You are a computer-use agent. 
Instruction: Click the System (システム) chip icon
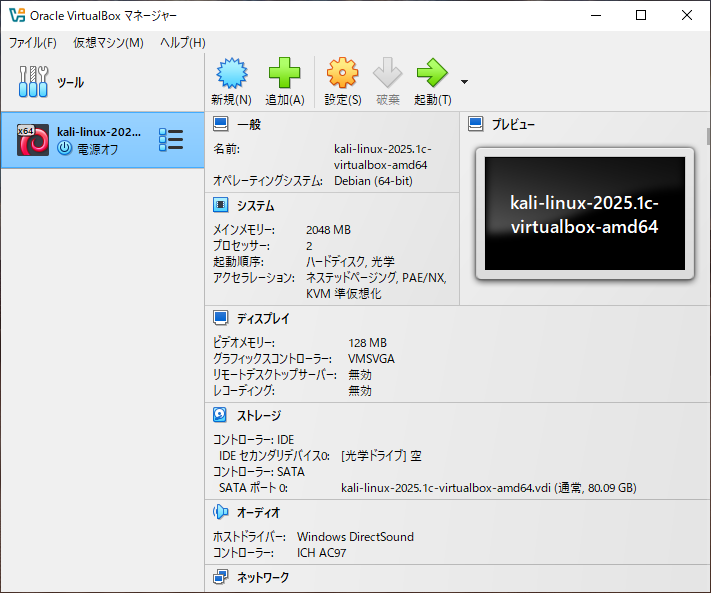coord(221,205)
